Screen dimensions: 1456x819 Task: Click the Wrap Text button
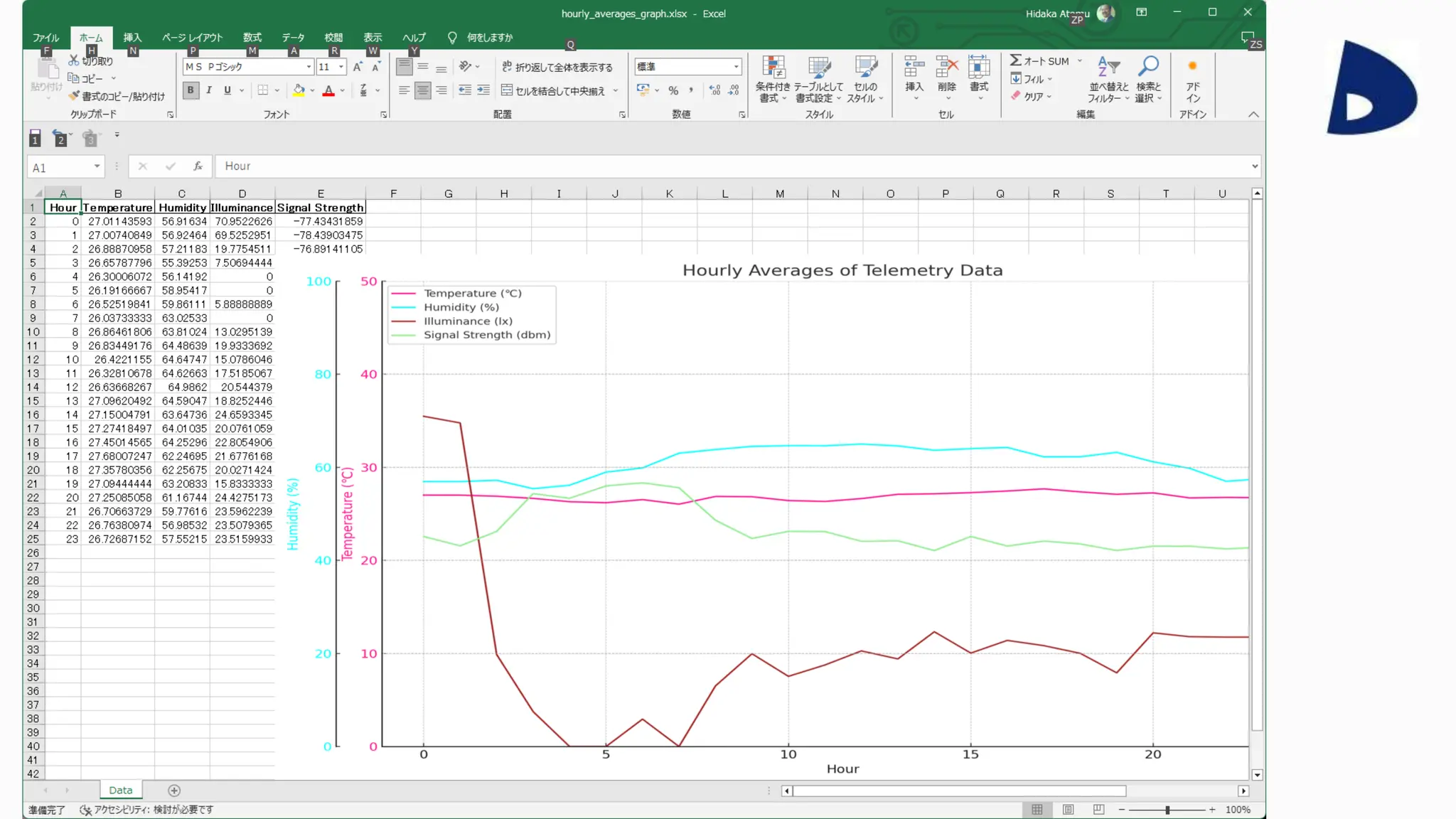coord(557,67)
